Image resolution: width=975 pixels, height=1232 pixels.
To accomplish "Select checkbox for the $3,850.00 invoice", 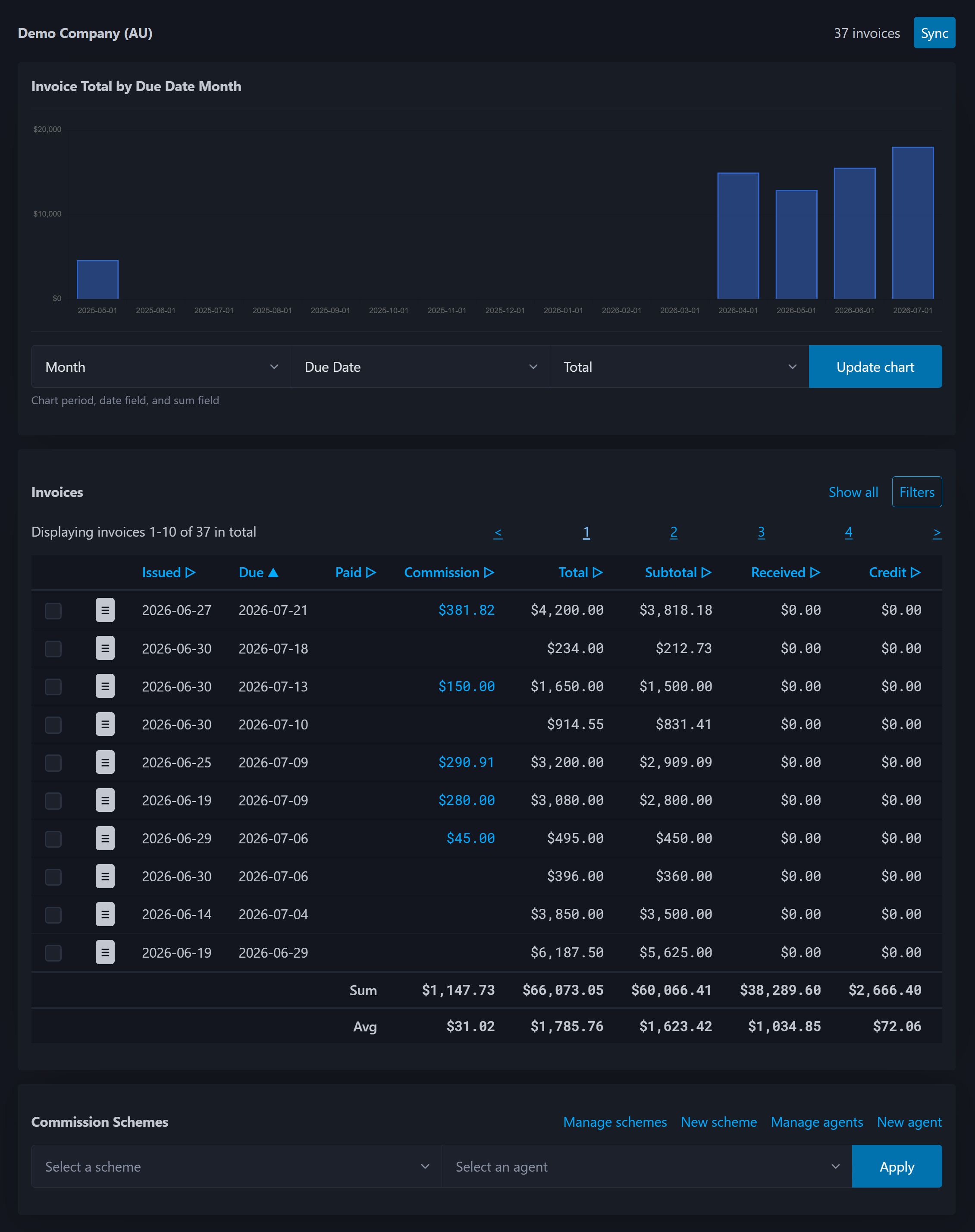I will 53,915.
